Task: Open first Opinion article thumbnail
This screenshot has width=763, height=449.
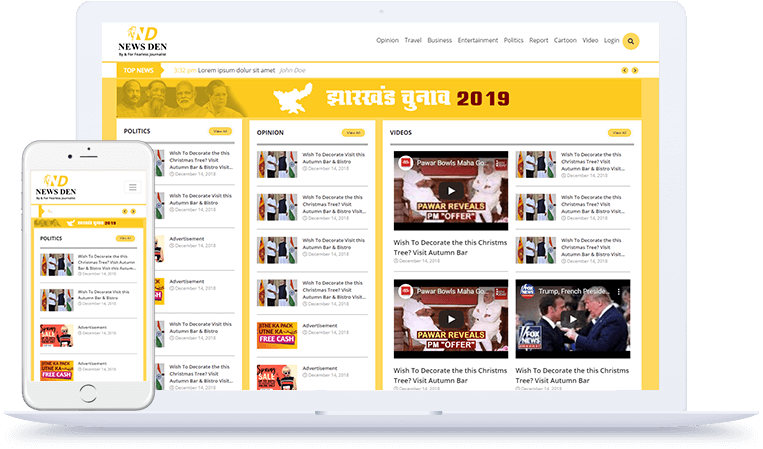Action: pos(277,164)
